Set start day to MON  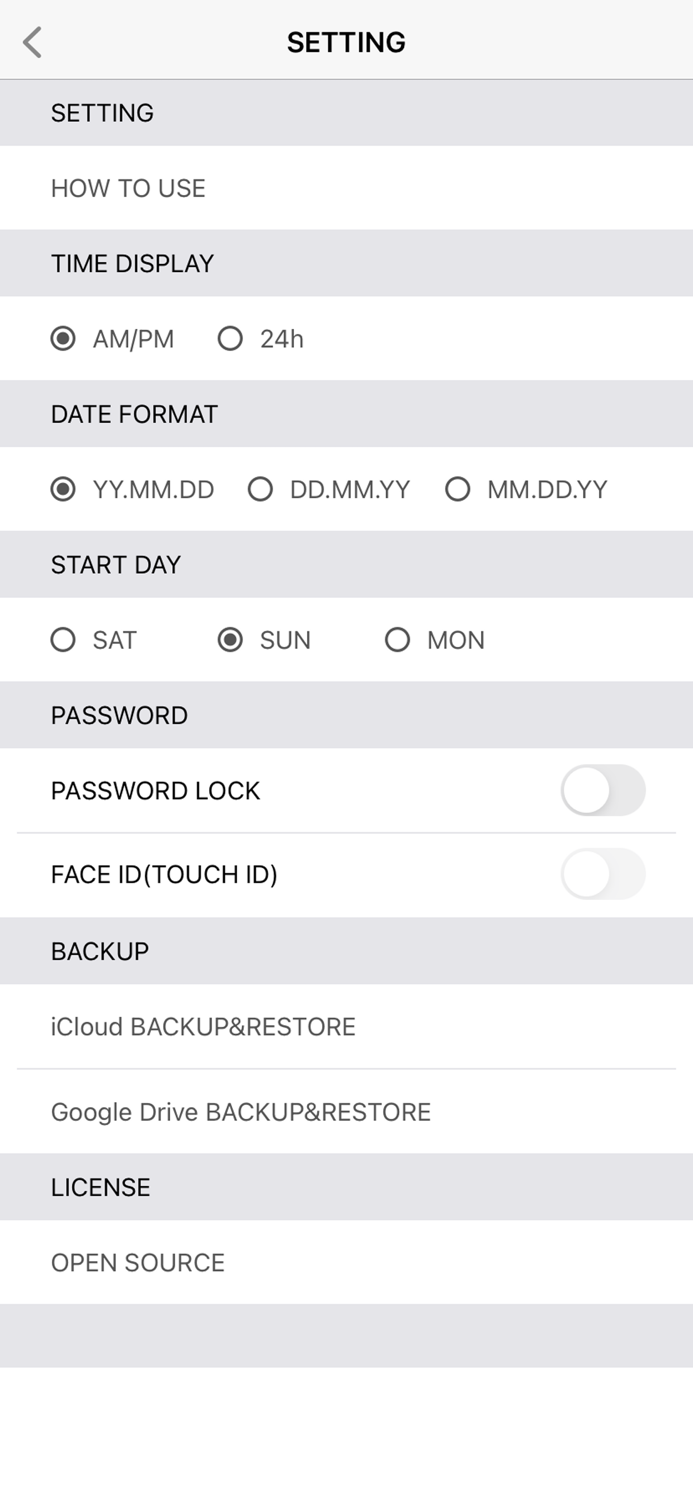tap(398, 640)
